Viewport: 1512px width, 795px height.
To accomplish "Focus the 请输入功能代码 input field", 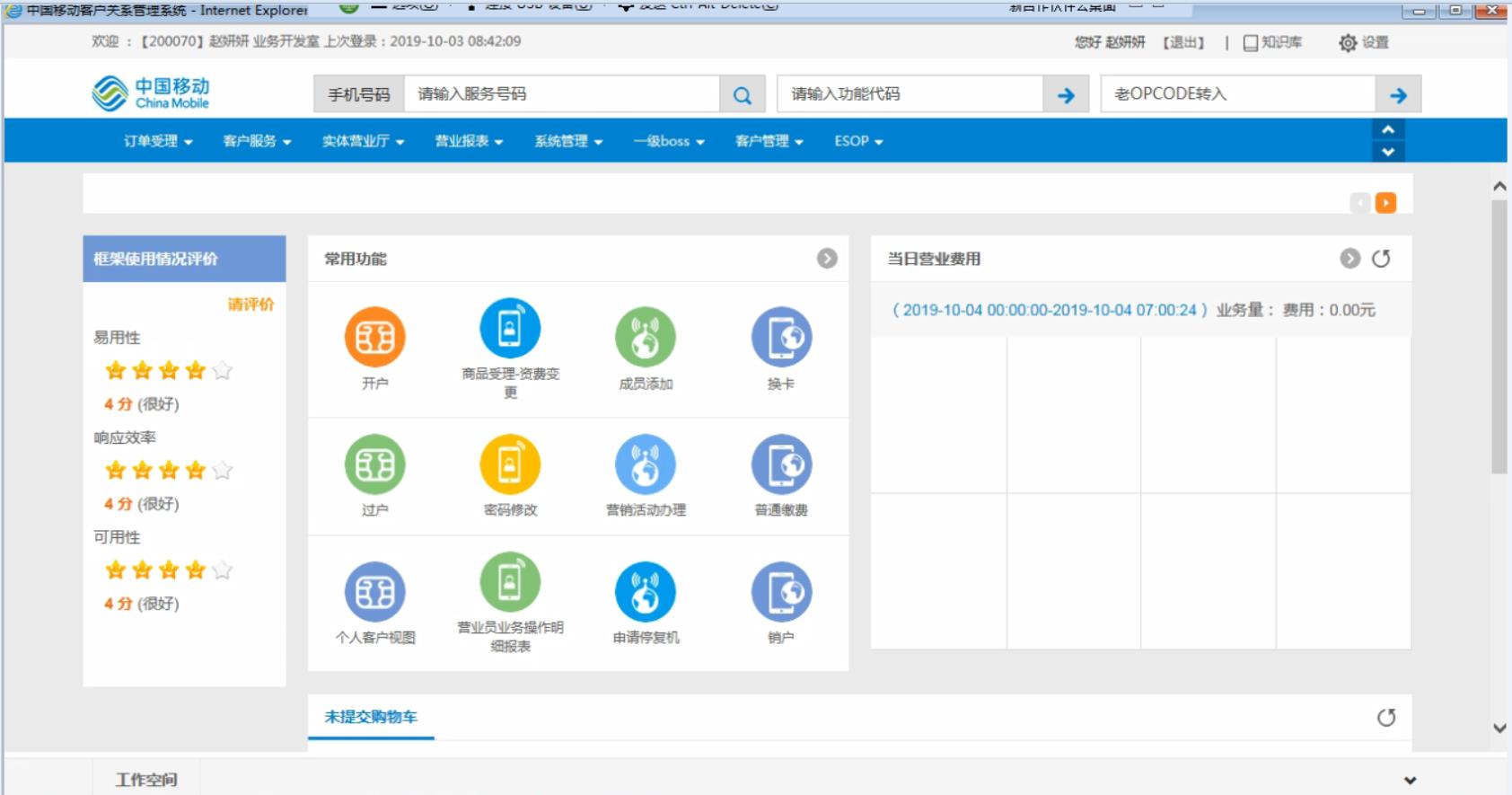I will tap(910, 94).
